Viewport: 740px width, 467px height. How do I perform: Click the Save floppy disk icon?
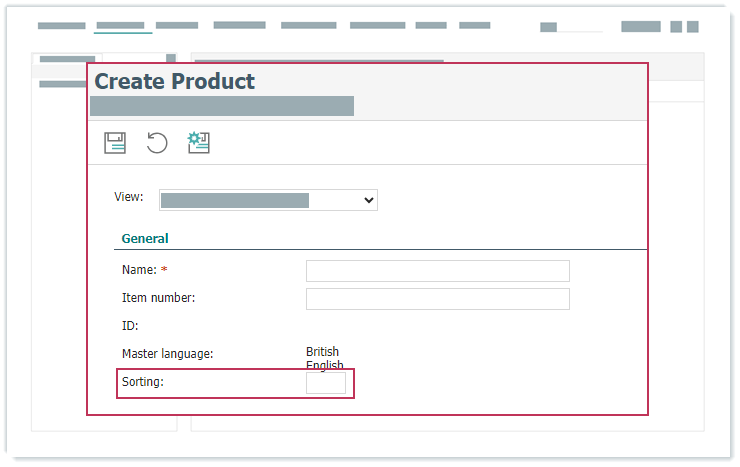(x=115, y=143)
